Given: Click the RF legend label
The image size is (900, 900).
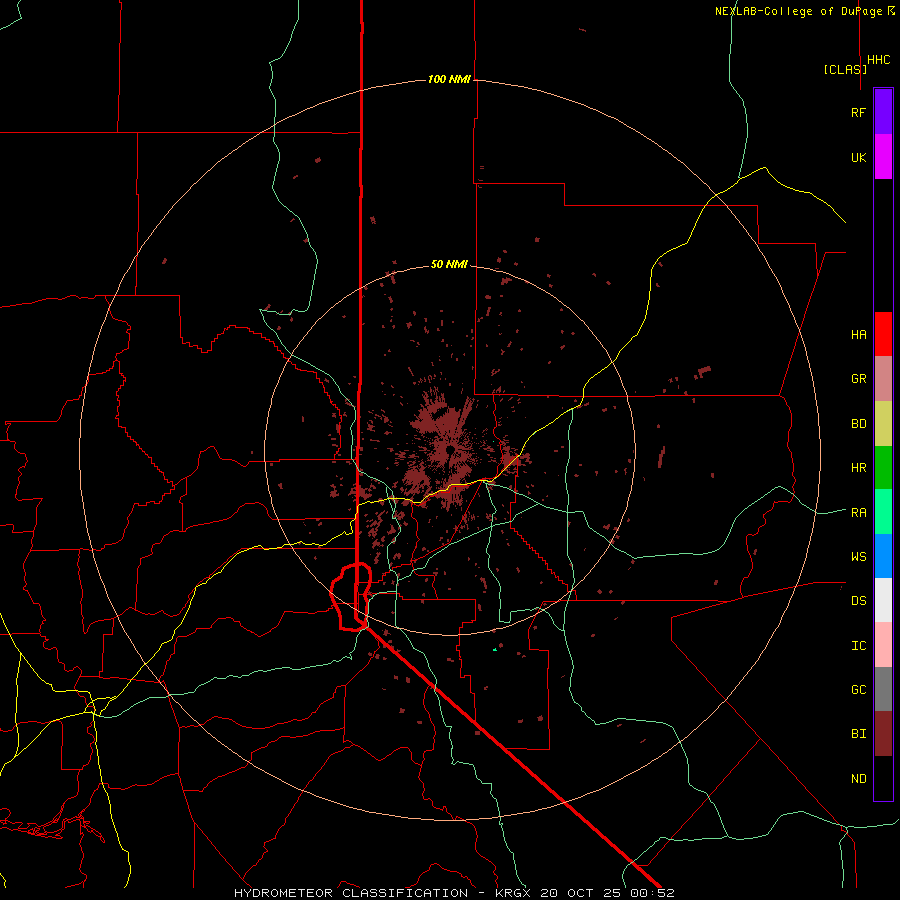Looking at the screenshot, I should pyautogui.click(x=858, y=112).
